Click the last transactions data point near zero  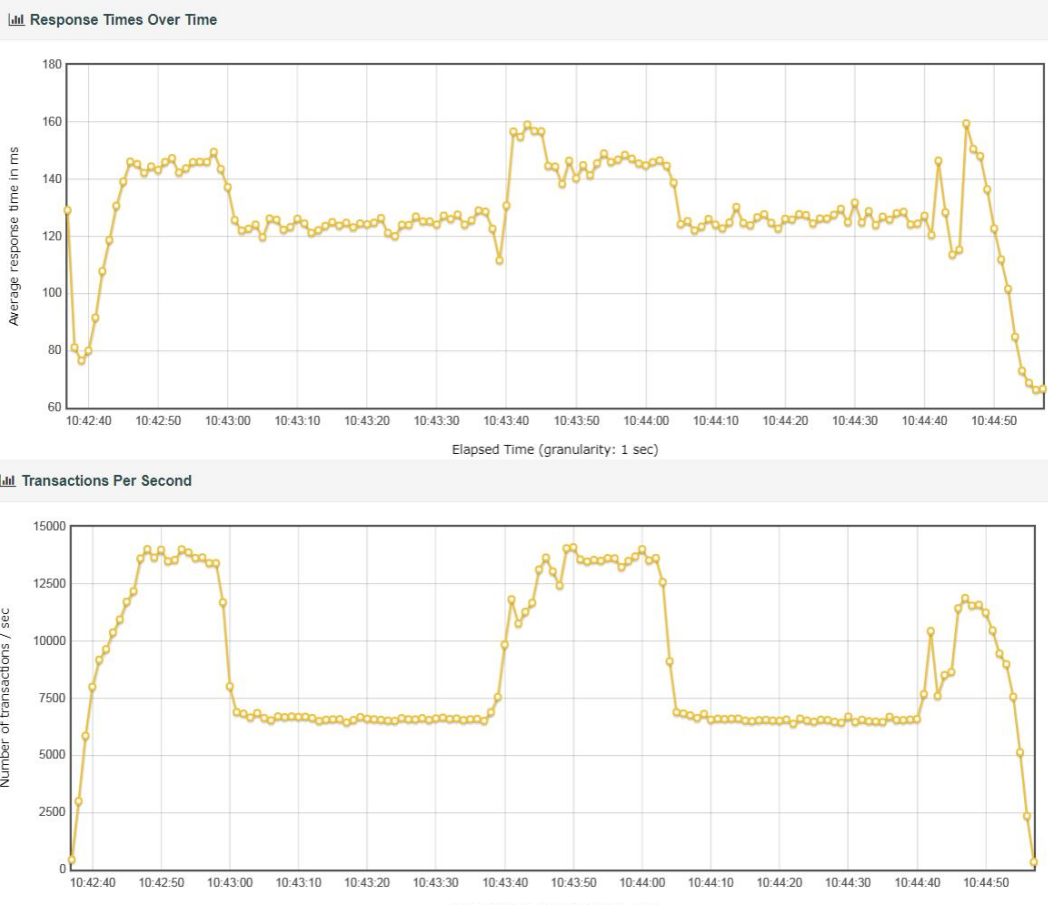point(1034,862)
